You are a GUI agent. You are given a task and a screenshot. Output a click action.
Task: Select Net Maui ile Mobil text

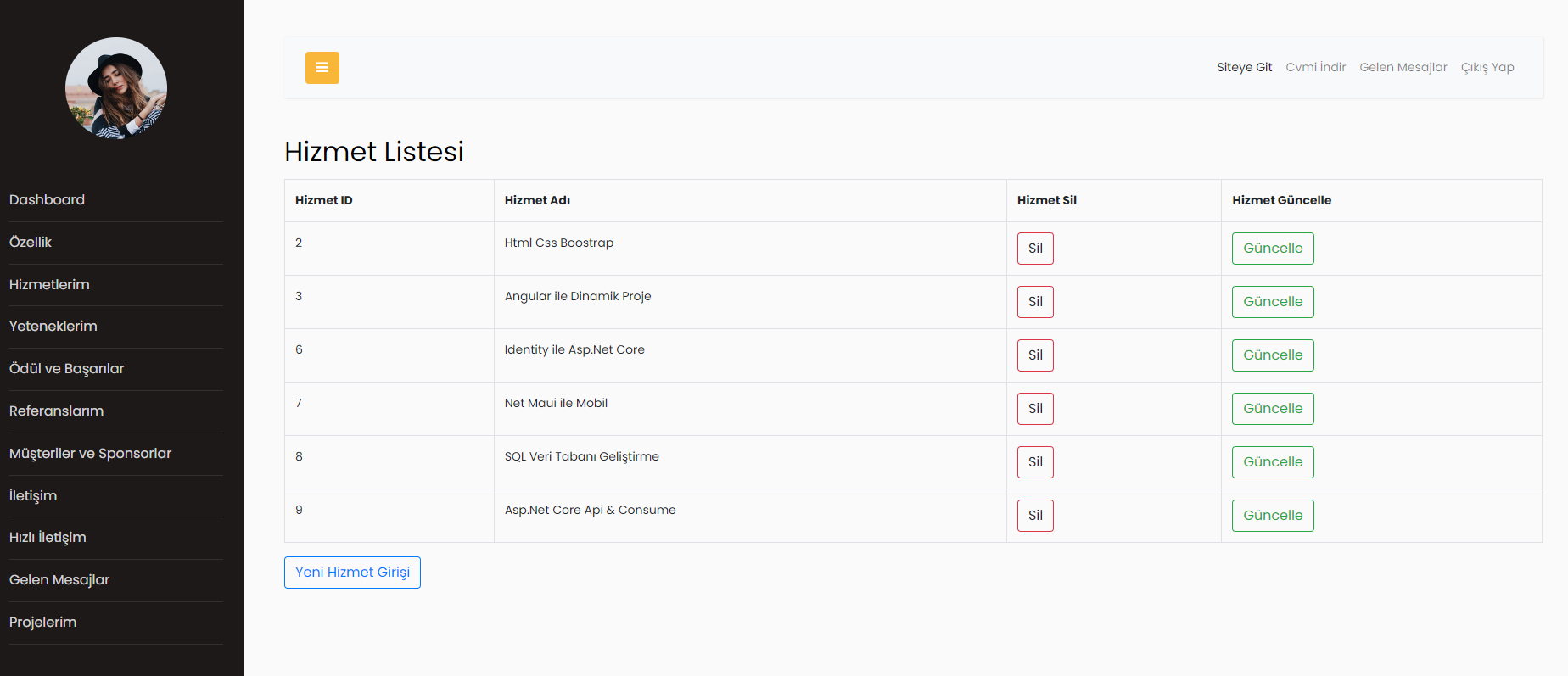pyautogui.click(x=556, y=403)
